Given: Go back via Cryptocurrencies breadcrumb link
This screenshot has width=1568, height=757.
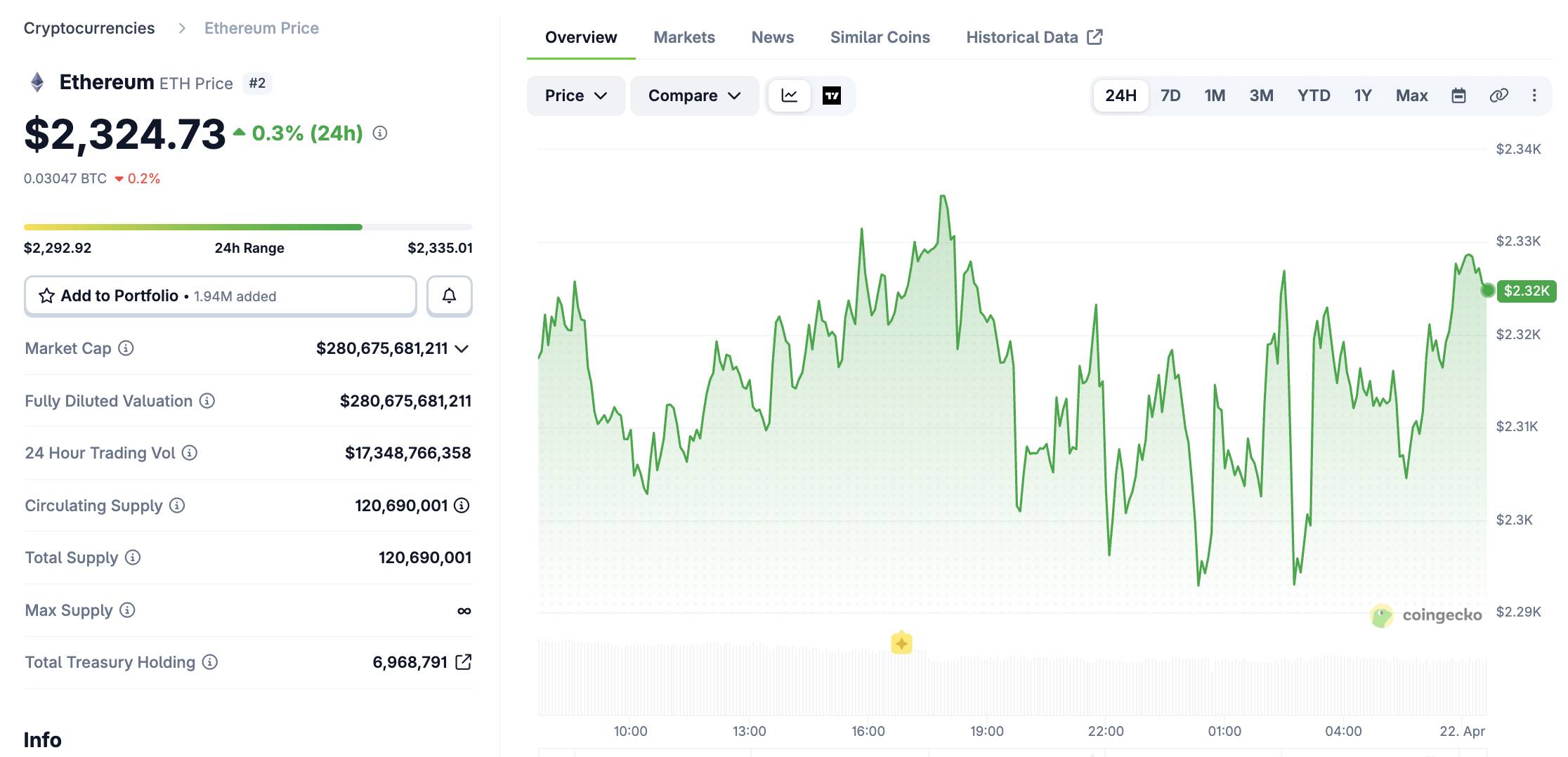Looking at the screenshot, I should click(89, 27).
